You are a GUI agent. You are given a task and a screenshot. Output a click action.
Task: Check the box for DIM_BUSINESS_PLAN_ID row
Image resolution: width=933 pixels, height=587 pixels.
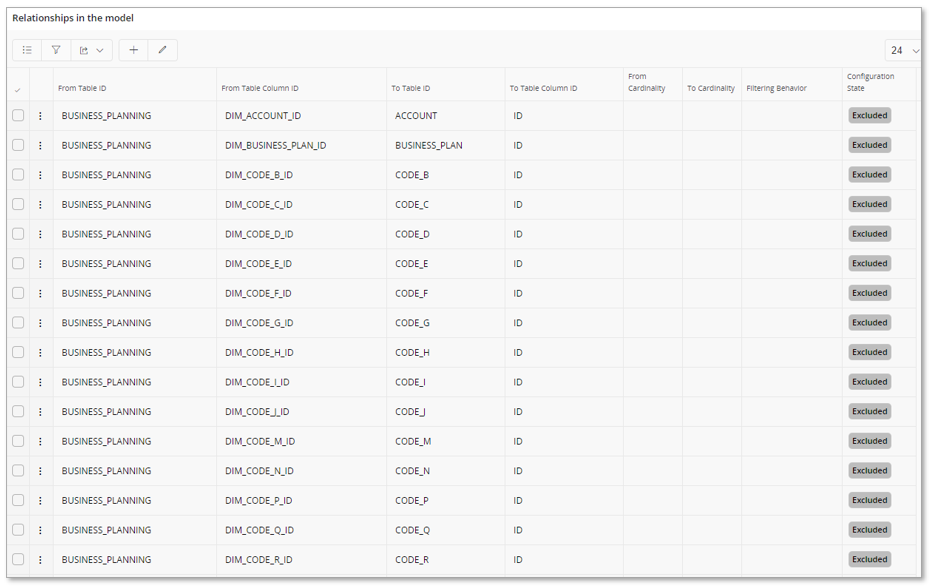click(x=18, y=145)
